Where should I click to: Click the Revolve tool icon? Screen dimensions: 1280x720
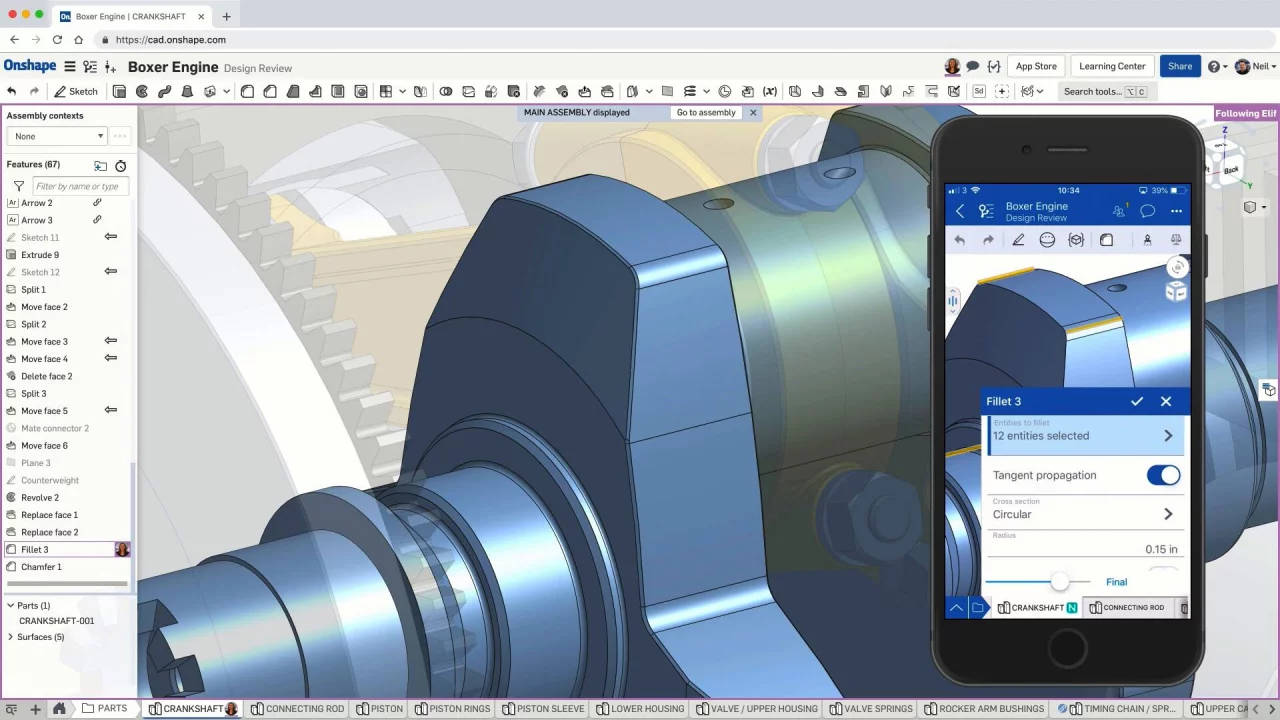click(x=140, y=91)
